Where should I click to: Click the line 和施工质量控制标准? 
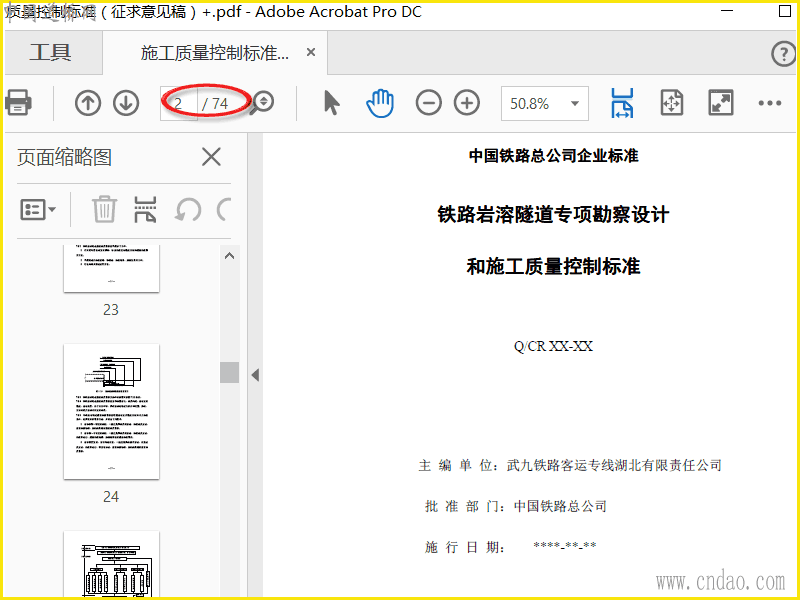pyautogui.click(x=554, y=266)
